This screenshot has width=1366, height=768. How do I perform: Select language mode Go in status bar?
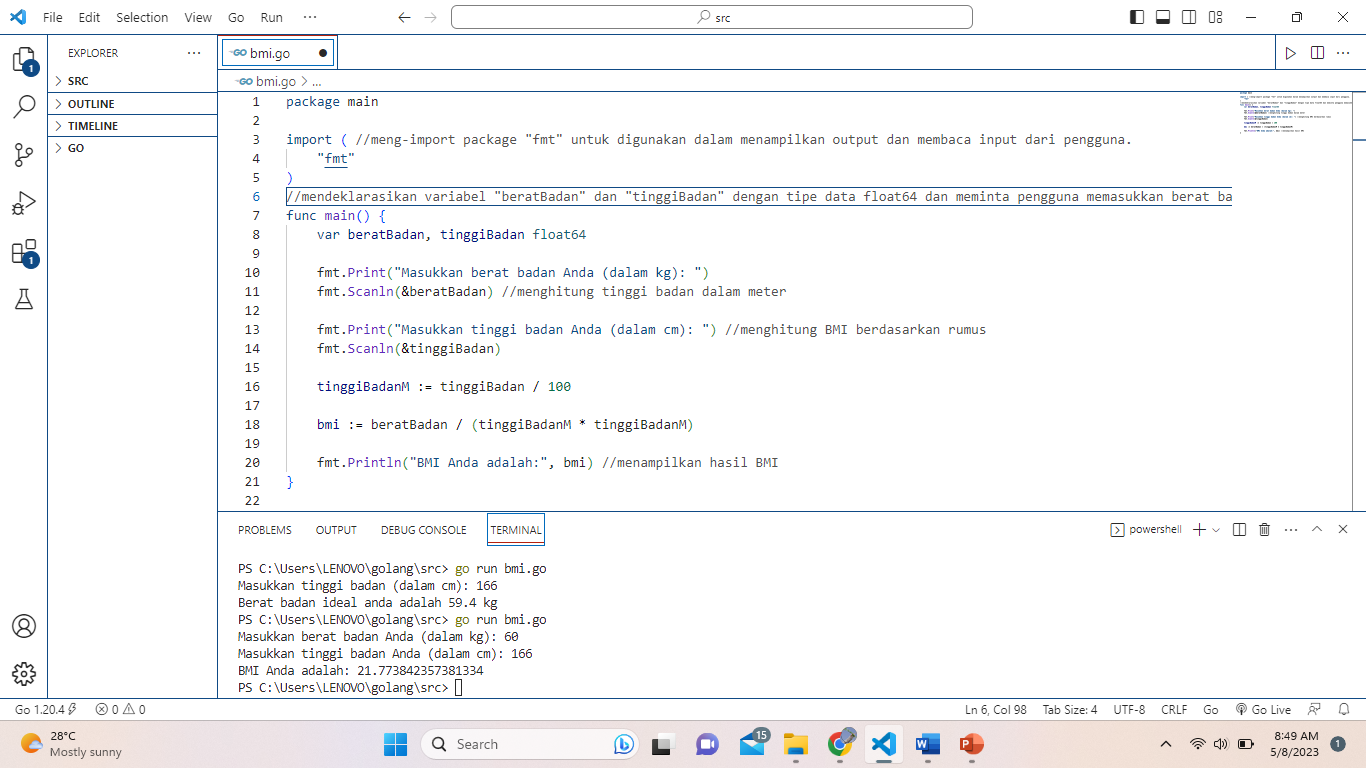tap(1211, 710)
